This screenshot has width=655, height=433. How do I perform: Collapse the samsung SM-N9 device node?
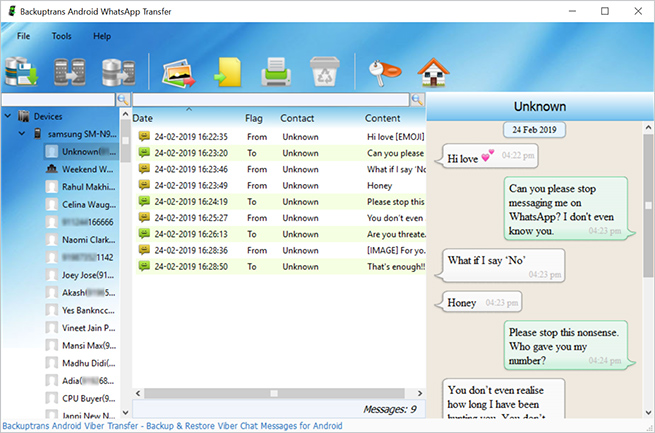[x=22, y=134]
